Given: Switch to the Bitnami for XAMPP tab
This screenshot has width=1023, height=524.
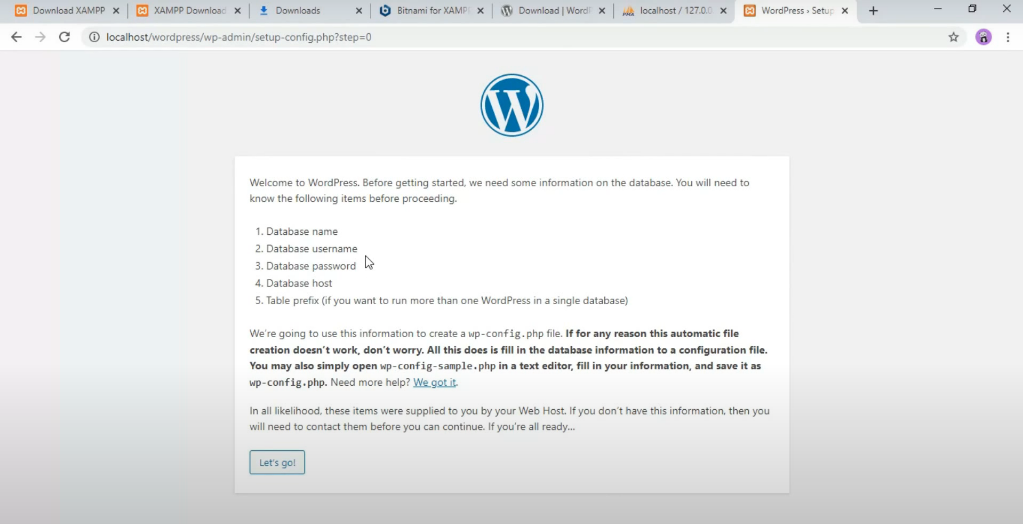Looking at the screenshot, I should [431, 10].
